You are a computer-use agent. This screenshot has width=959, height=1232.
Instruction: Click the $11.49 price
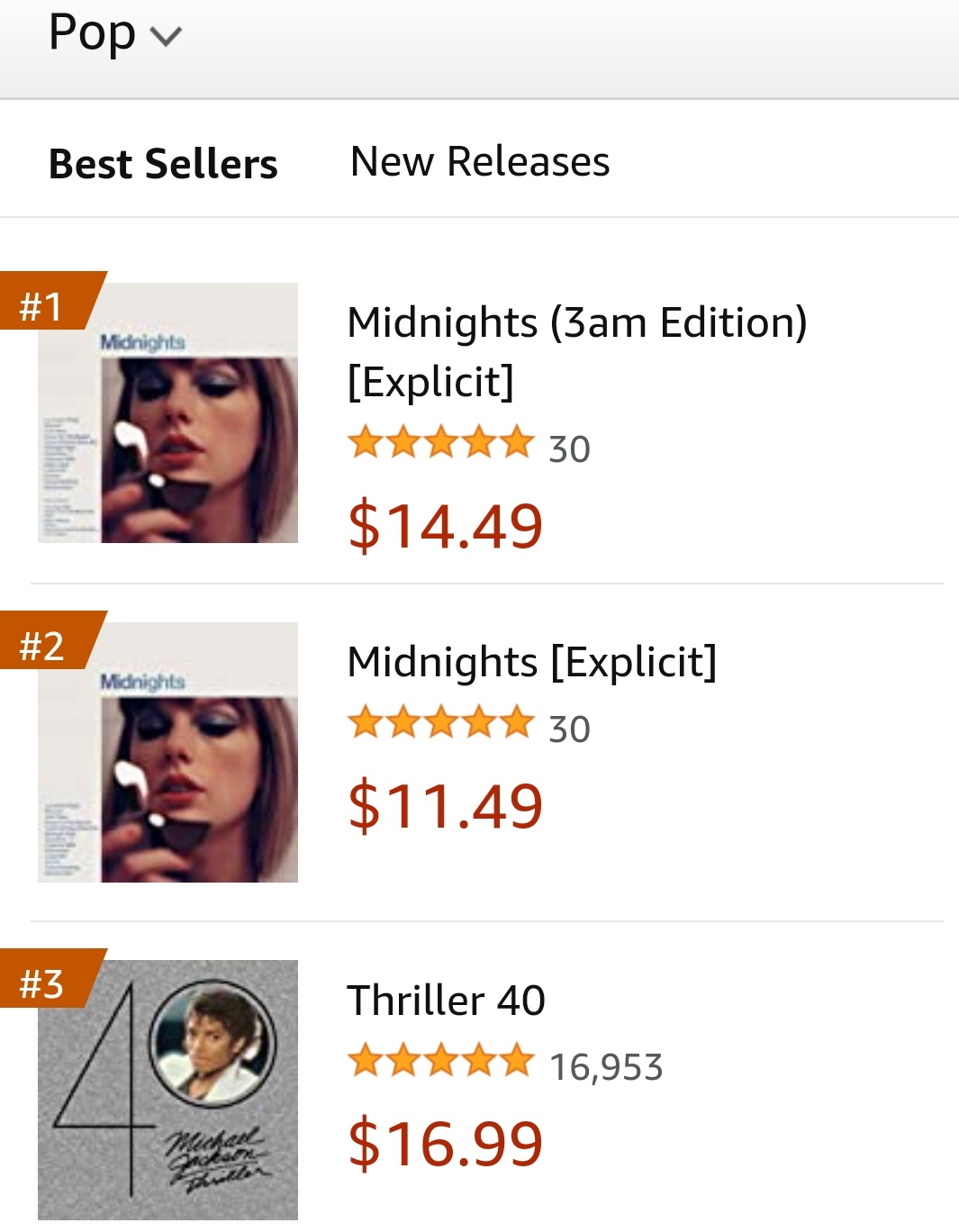point(446,806)
